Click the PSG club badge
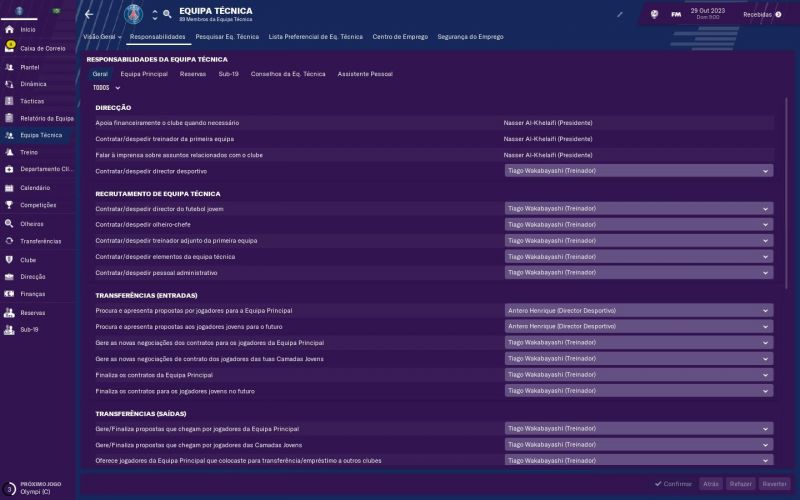The width and height of the screenshot is (800, 500). tap(134, 14)
